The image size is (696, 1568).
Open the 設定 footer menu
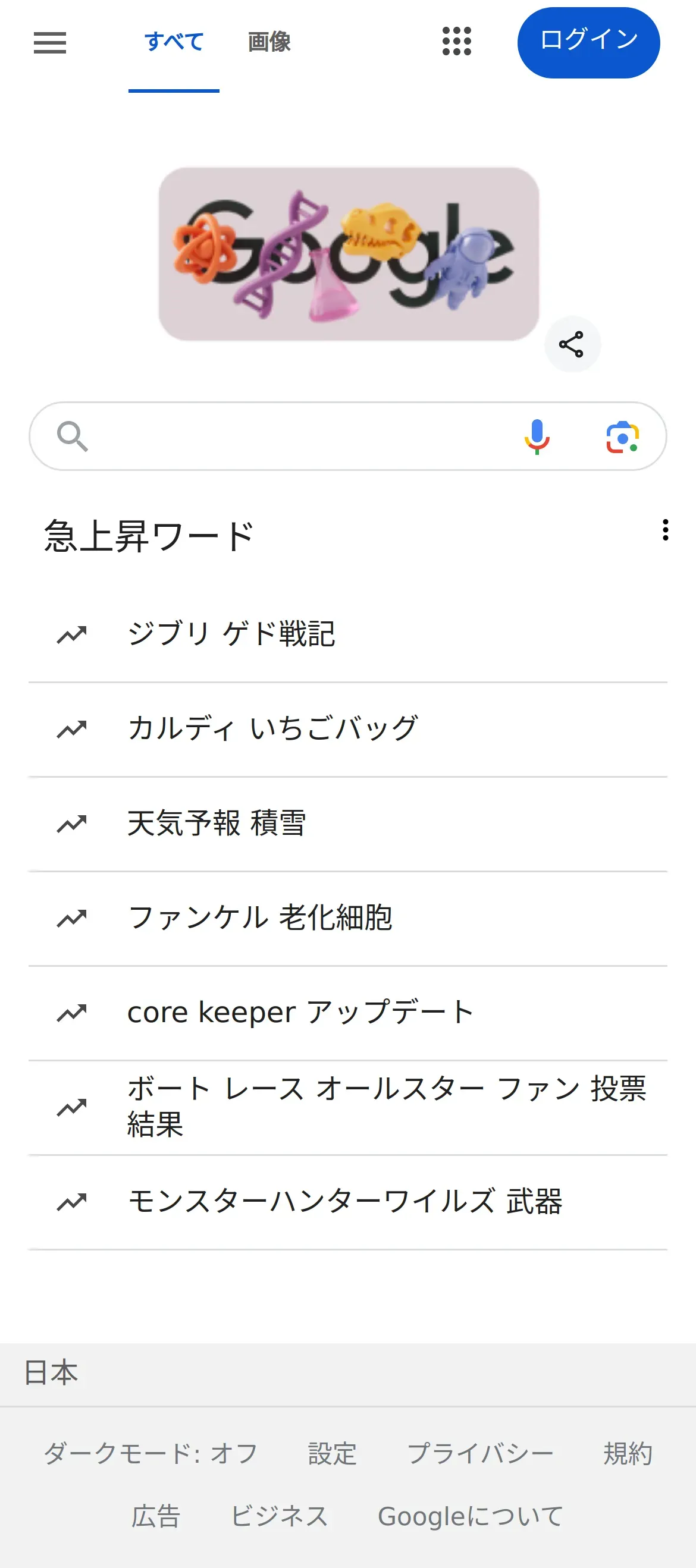[332, 1454]
